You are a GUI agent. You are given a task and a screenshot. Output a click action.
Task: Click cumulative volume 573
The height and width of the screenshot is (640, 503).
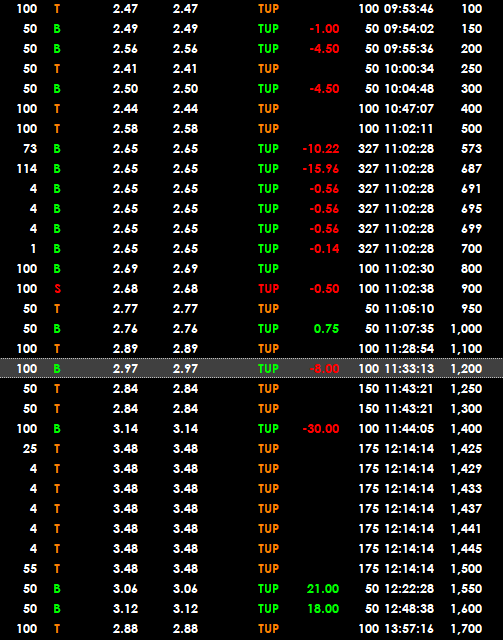pyautogui.click(x=472, y=149)
